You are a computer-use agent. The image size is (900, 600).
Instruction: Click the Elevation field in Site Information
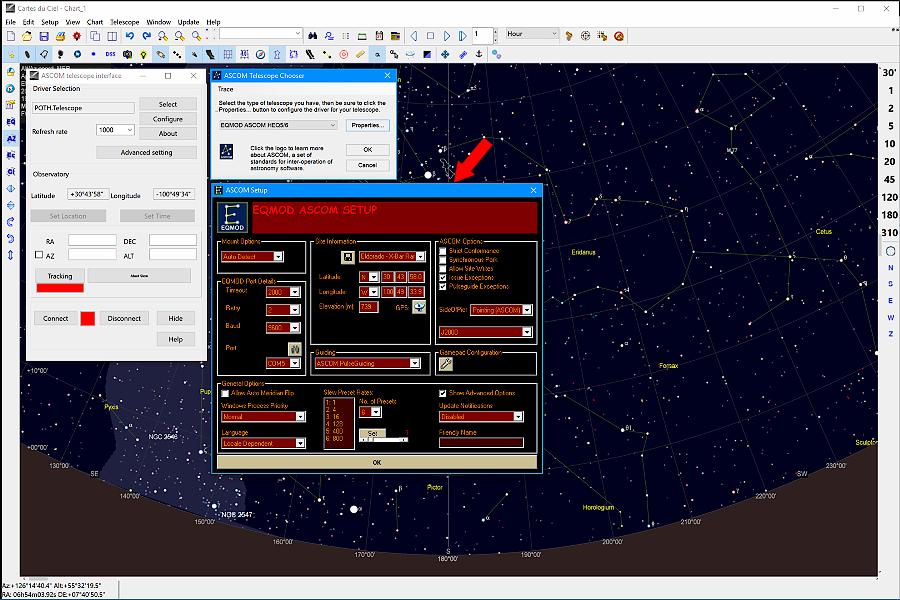[x=368, y=307]
